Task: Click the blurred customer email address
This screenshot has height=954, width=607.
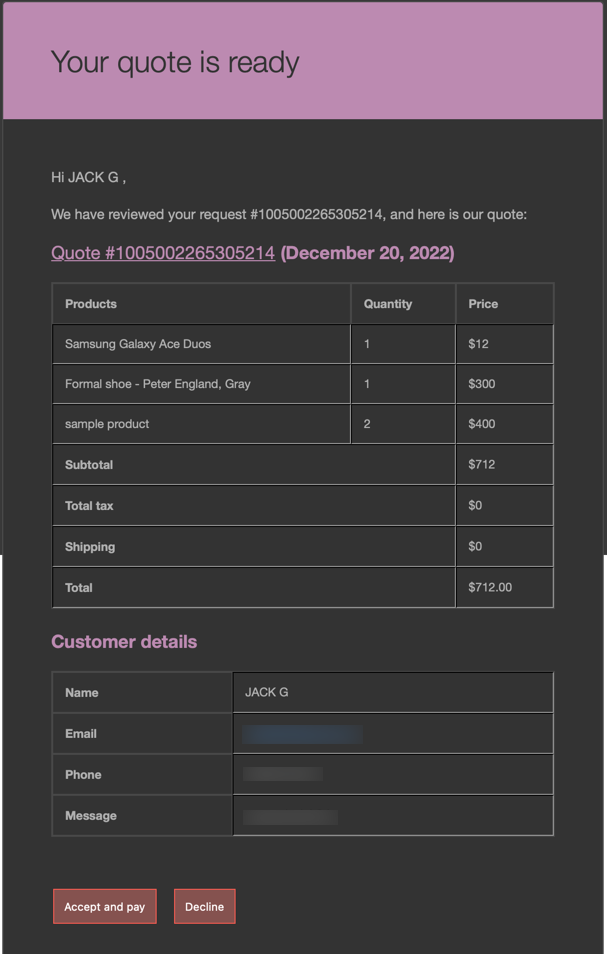Action: point(302,734)
